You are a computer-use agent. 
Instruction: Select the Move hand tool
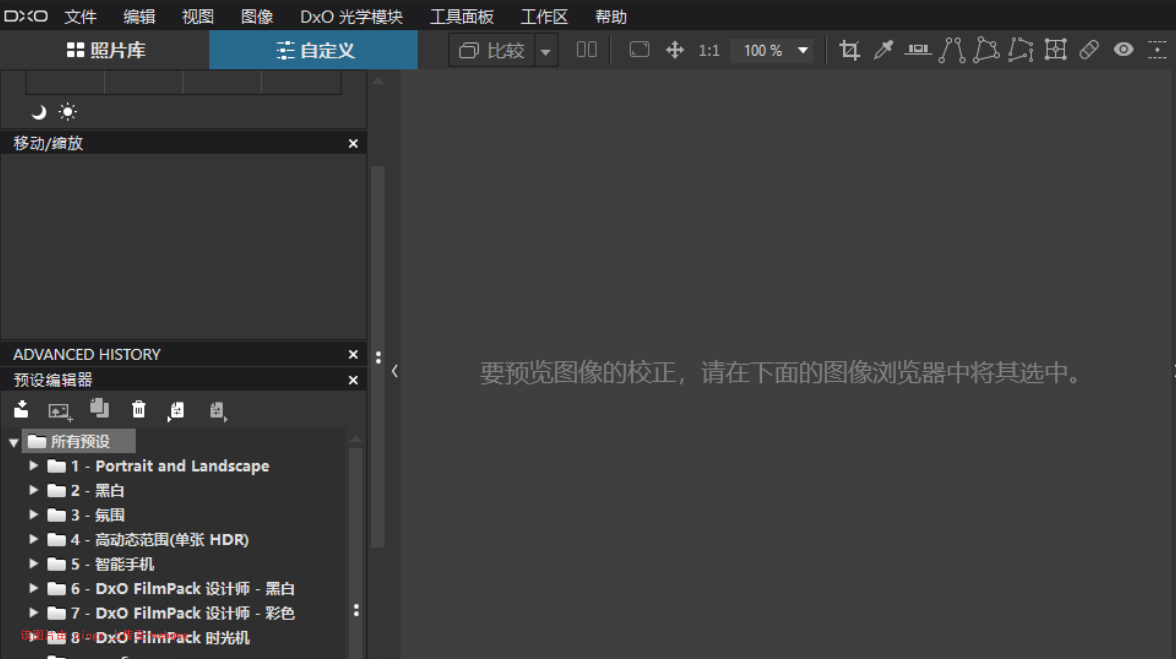point(674,50)
